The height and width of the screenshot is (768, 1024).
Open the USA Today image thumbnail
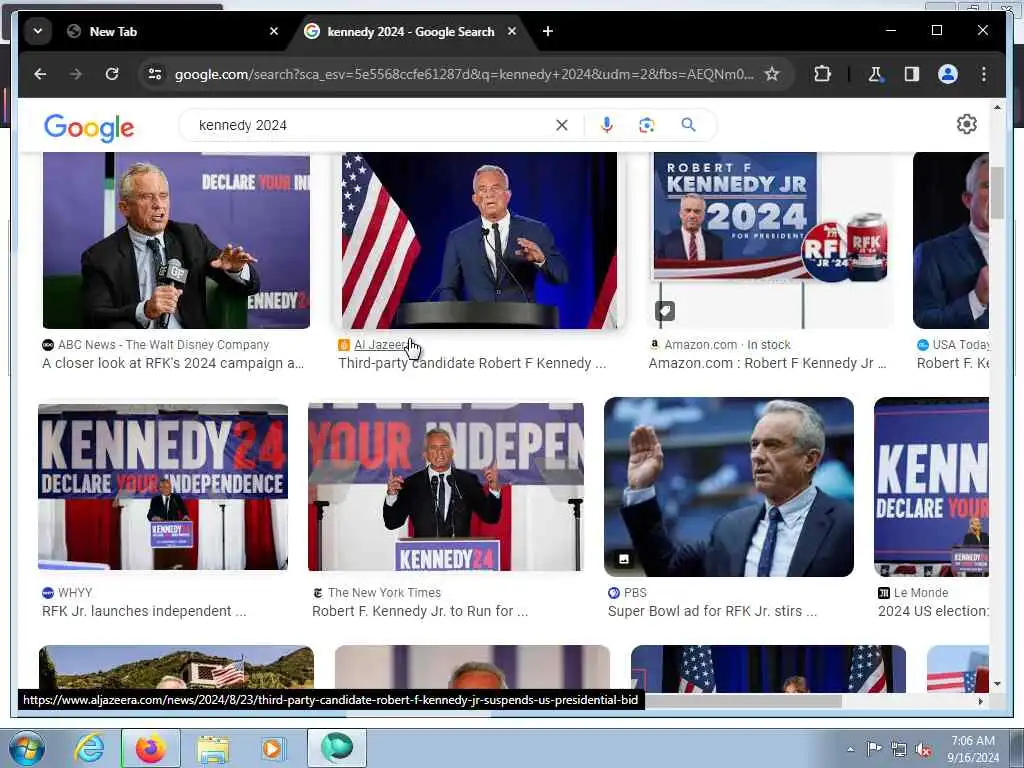tap(951, 240)
